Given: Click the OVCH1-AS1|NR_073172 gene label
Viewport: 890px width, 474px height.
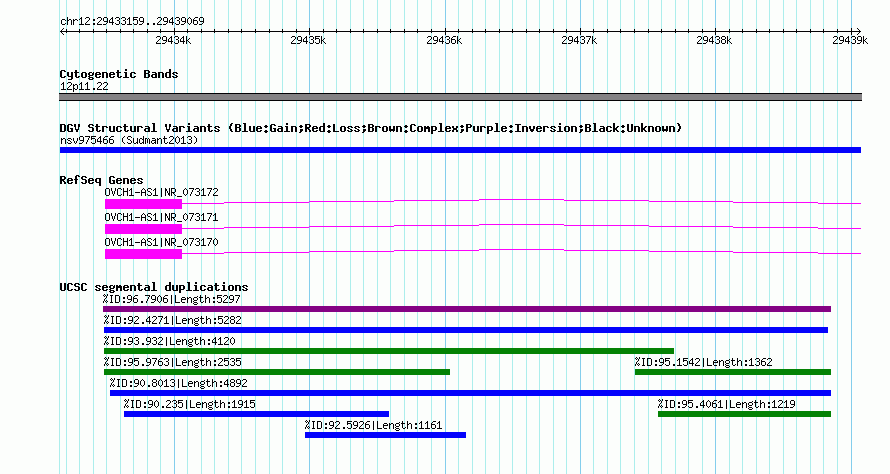Looking at the screenshot, I should (161, 192).
